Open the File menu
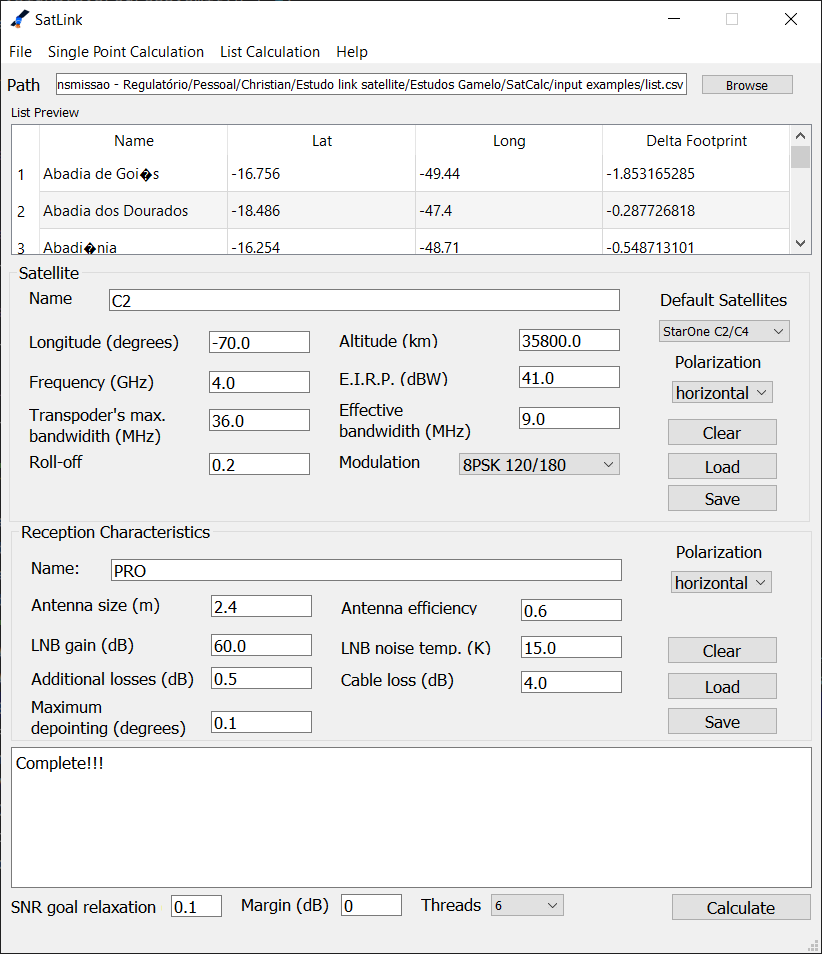 click(x=21, y=52)
